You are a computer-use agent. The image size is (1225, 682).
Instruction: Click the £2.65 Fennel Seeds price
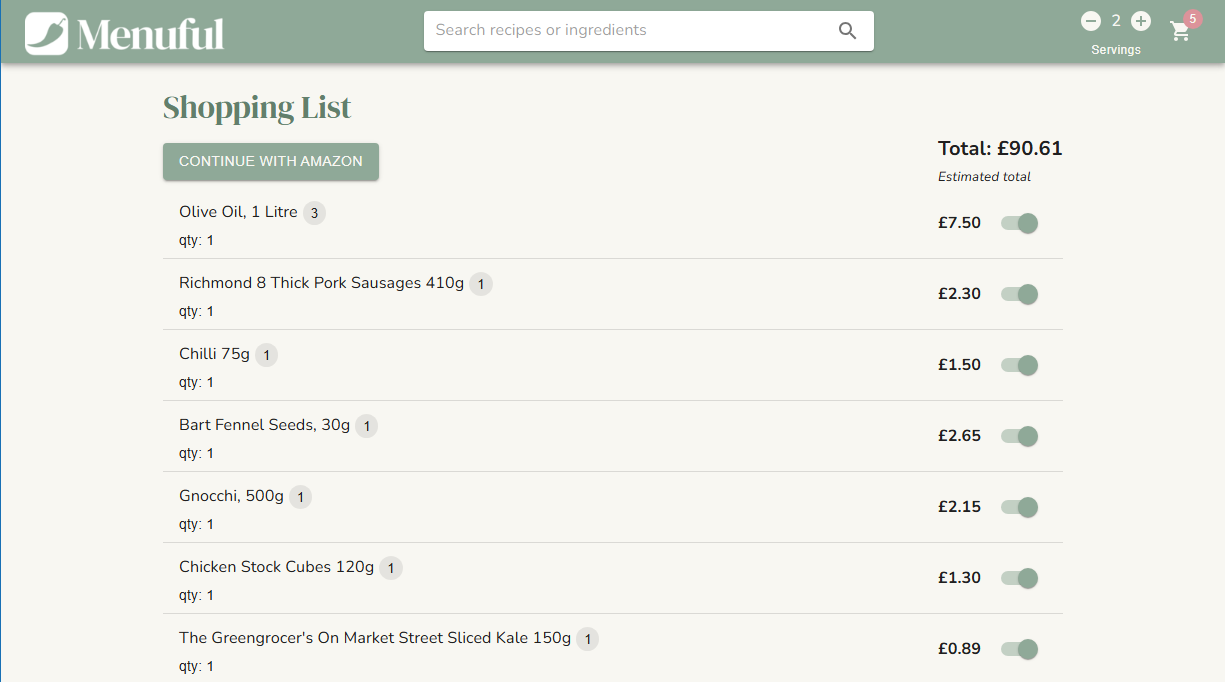[959, 436]
